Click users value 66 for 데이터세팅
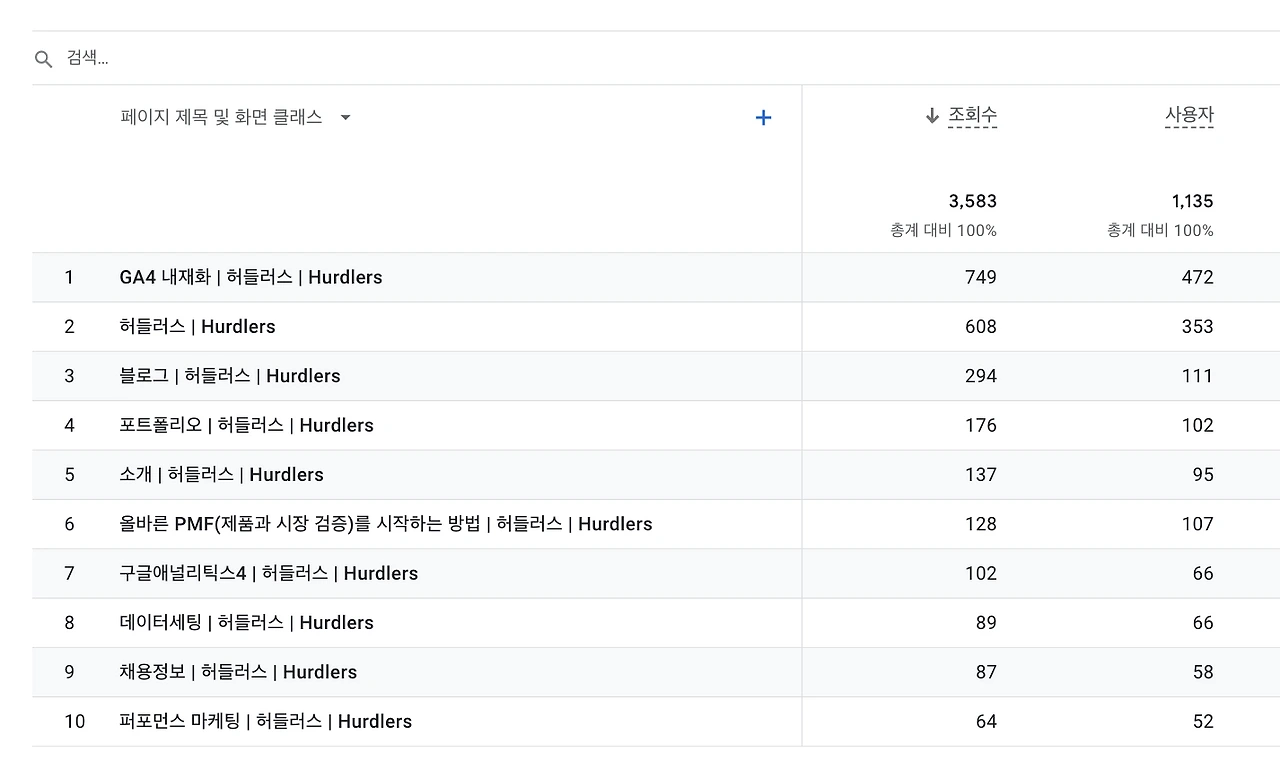The image size is (1280, 761). 1203,622
